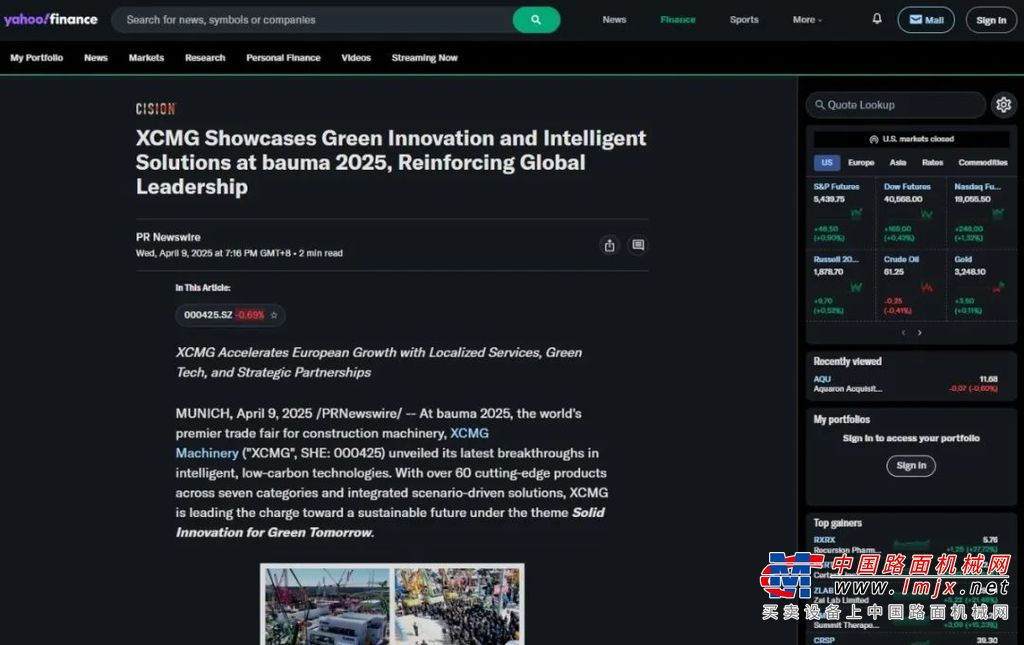Select the Commodities markets tab
1024x645 pixels.
point(983,163)
